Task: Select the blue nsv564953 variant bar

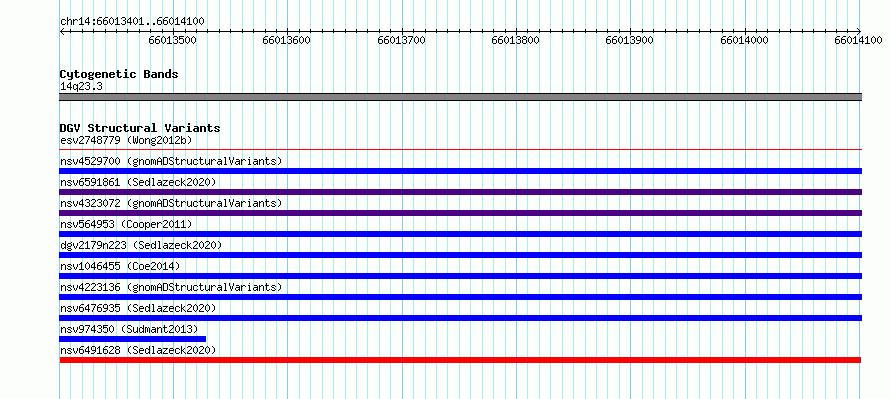Action: point(460,234)
